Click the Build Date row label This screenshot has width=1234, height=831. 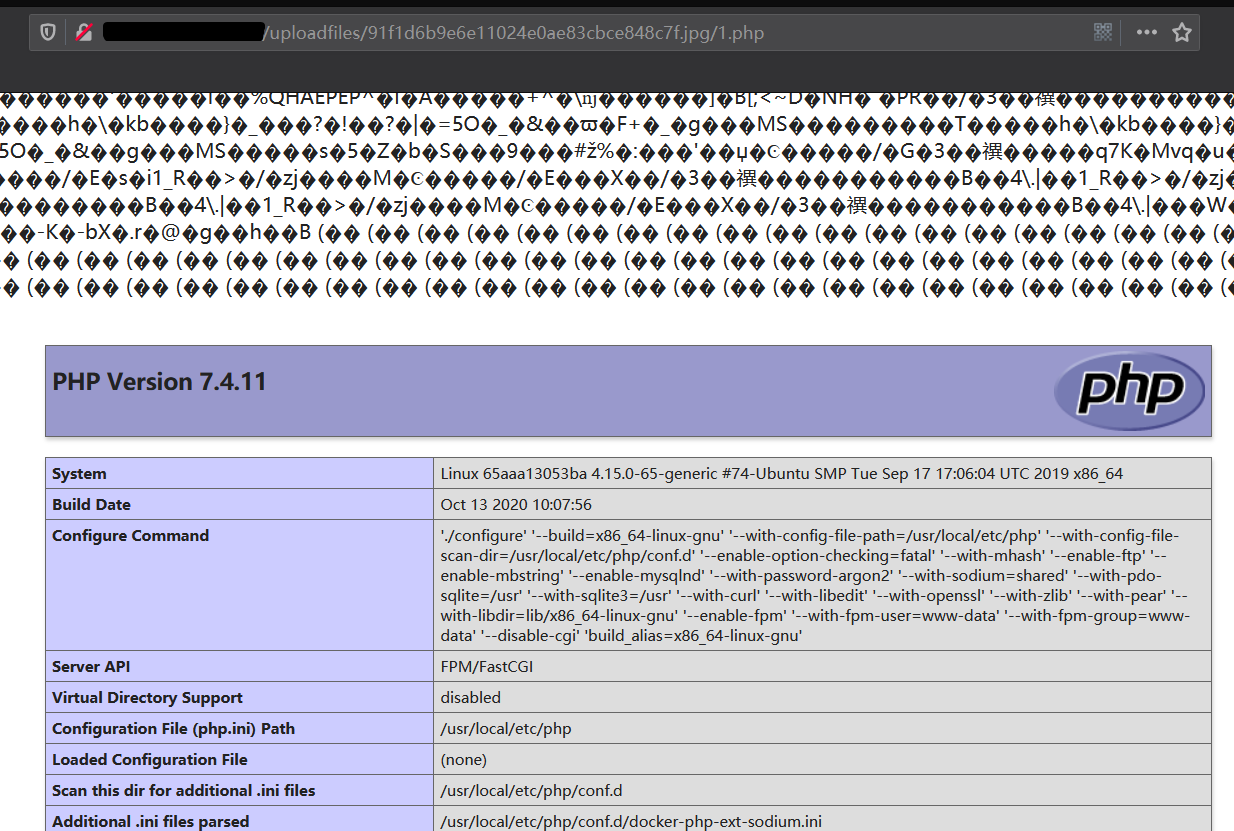[x=91, y=505]
